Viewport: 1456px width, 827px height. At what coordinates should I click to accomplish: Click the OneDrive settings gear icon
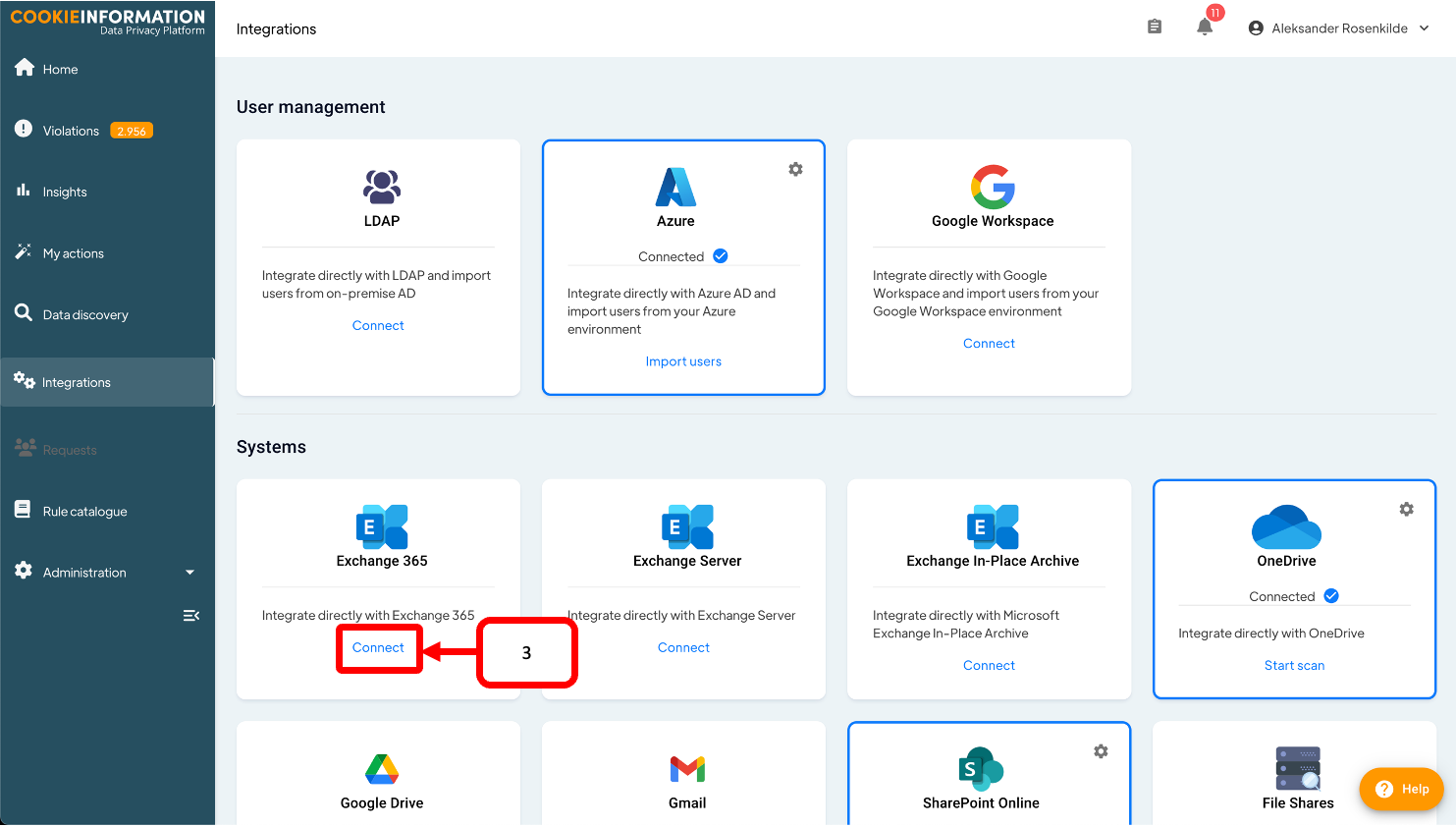tap(1406, 510)
